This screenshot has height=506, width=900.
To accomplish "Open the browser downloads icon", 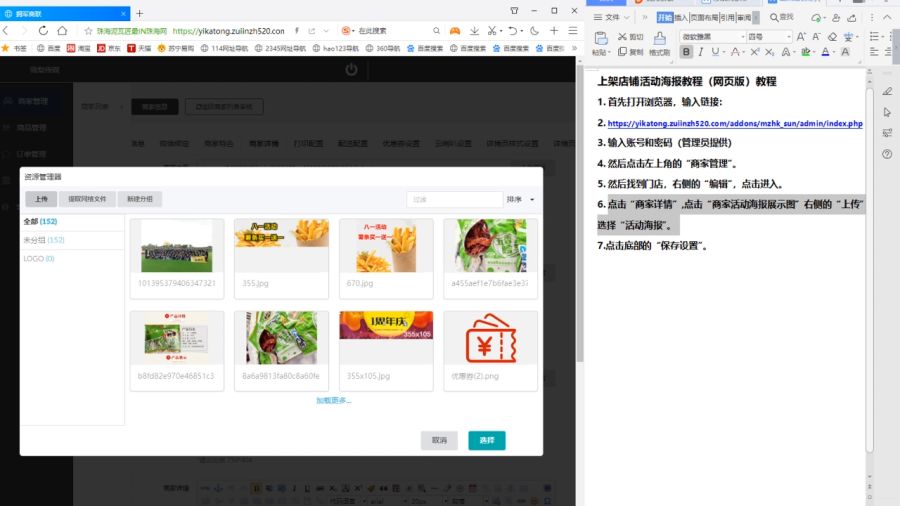I will tap(474, 30).
